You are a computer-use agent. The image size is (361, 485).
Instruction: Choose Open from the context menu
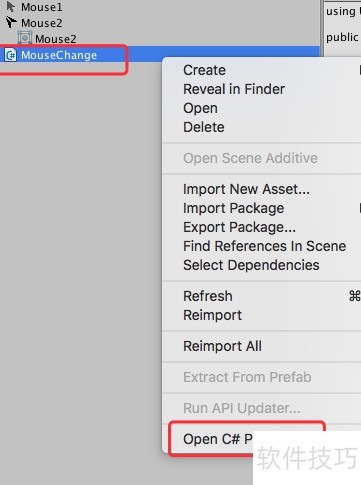click(200, 108)
